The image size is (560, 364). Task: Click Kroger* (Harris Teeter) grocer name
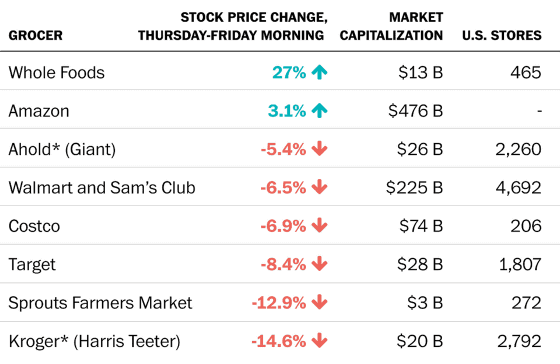pos(95,341)
